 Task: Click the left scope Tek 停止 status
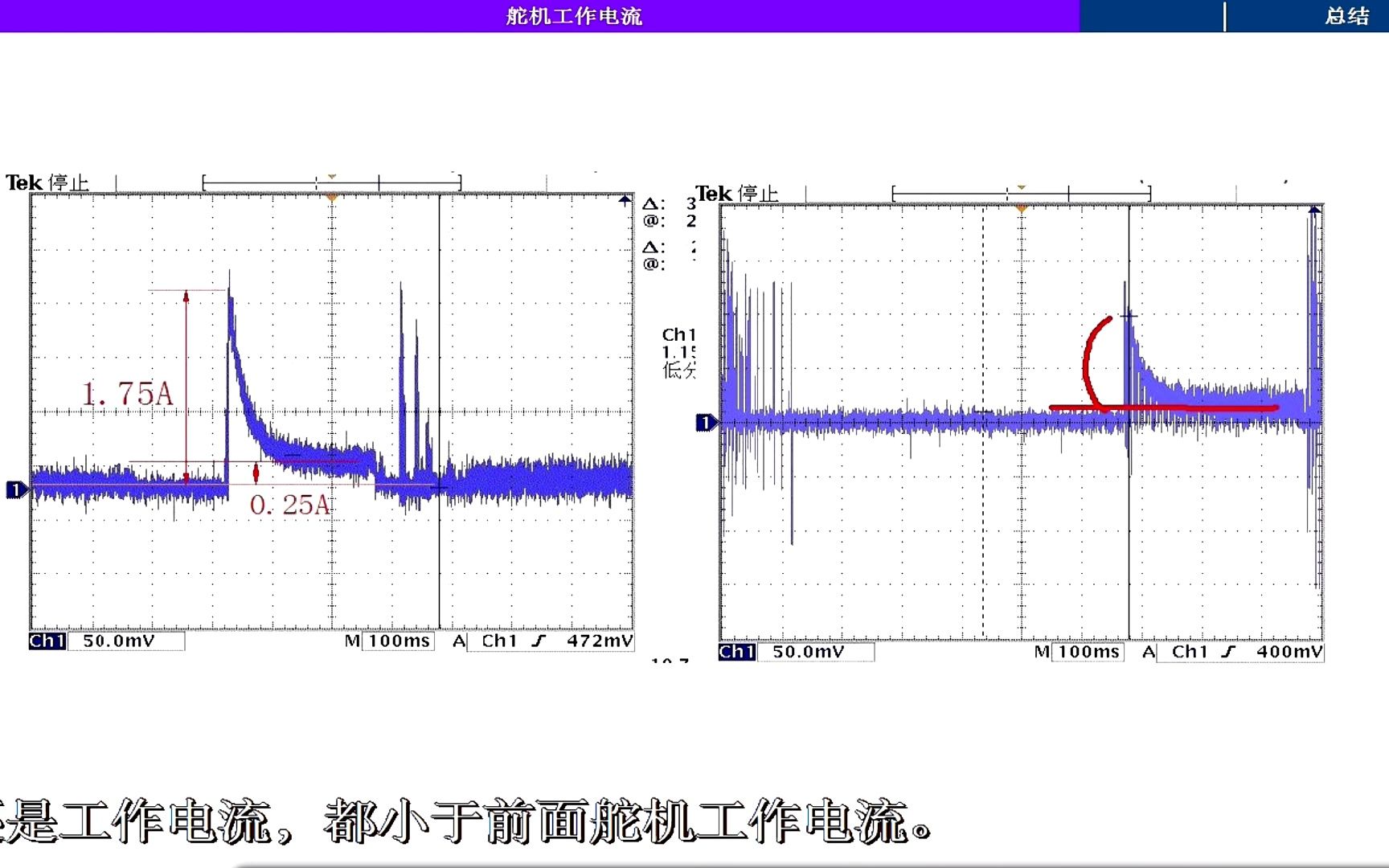coord(47,182)
